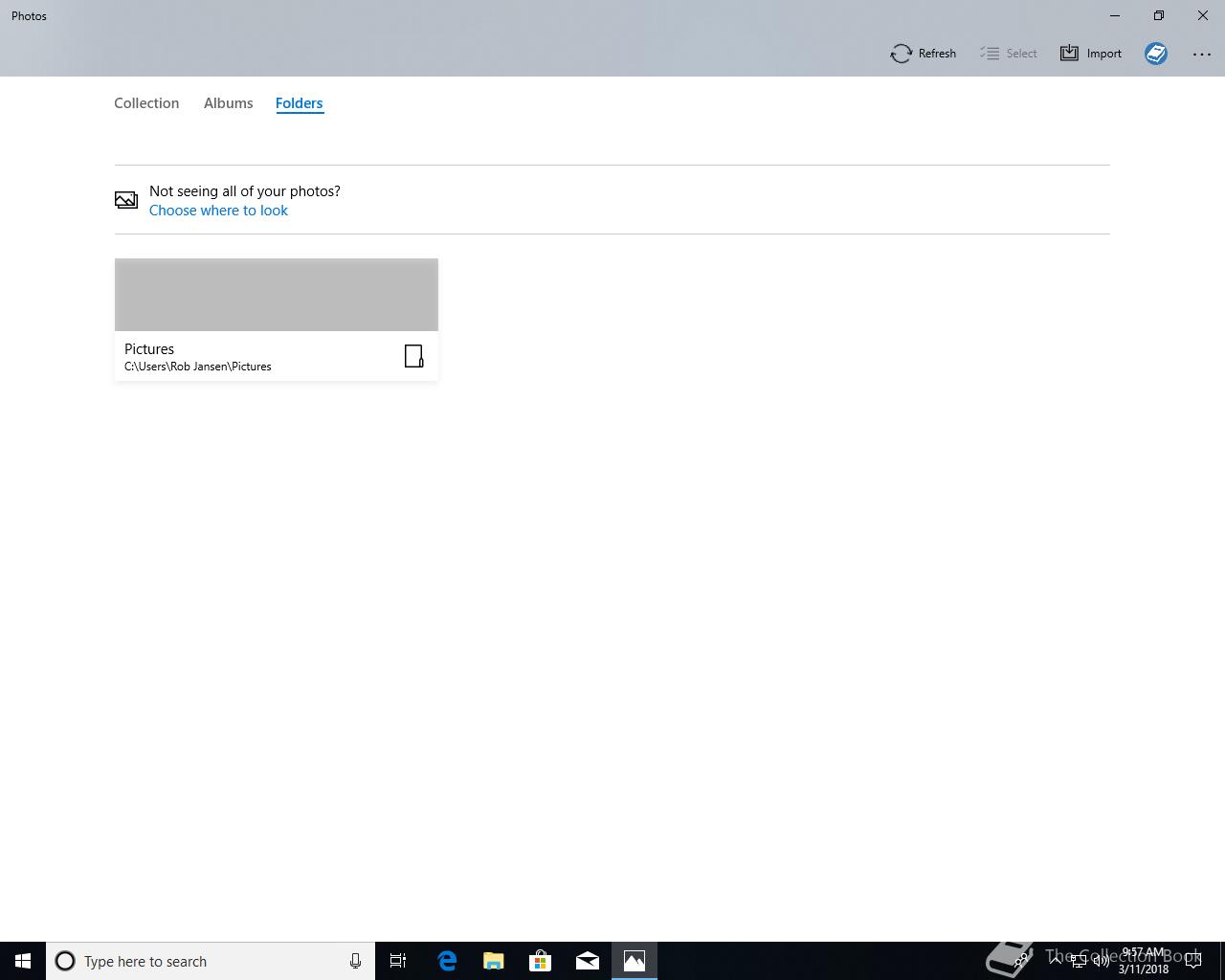Click the taskbar clock showing 3/11/2018
1225x980 pixels.
point(1143,961)
